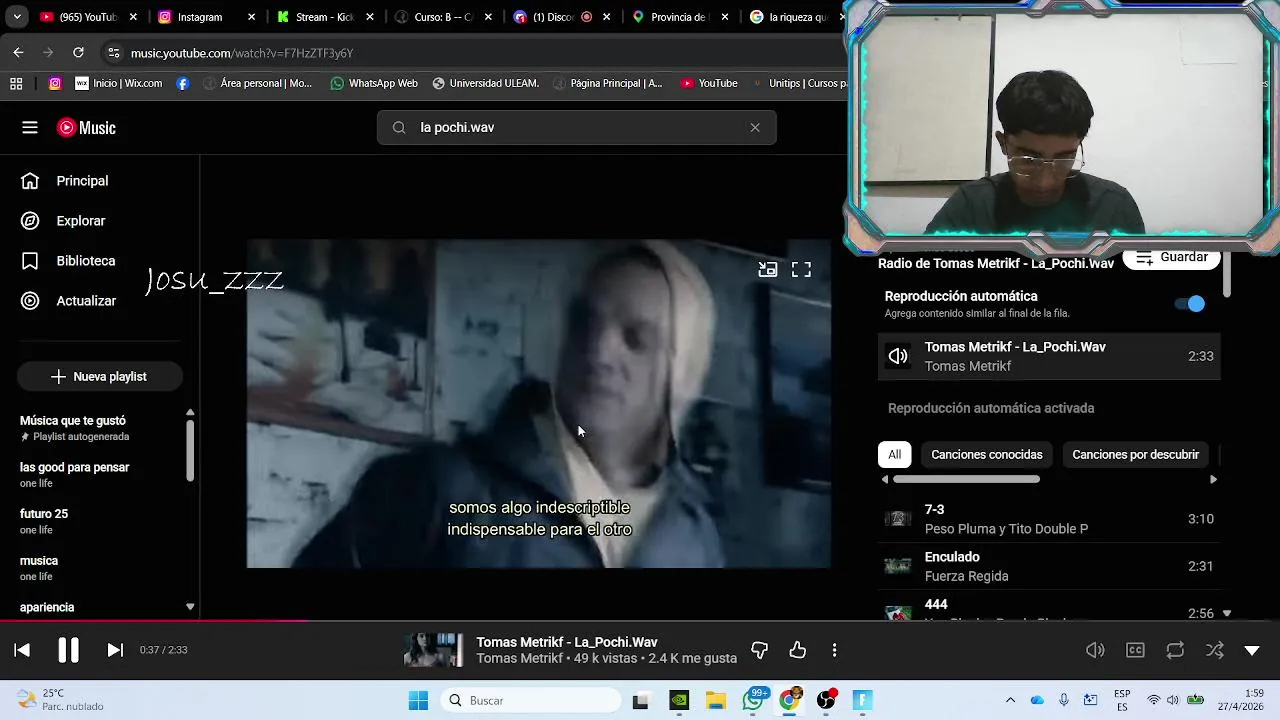Play Enculado by Fuerza Regida

click(1049, 566)
